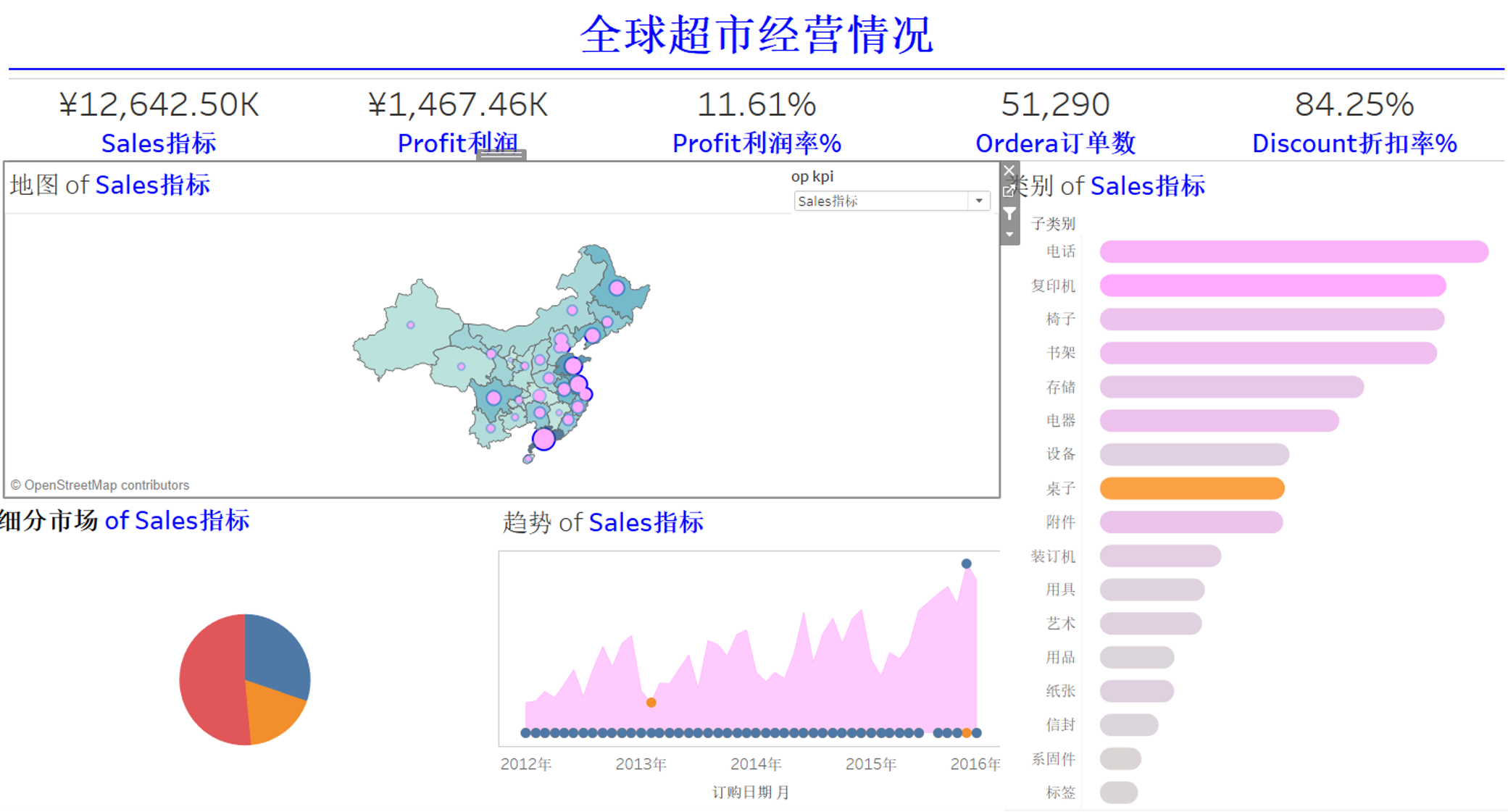The width and height of the screenshot is (1508, 812).
Task: Open the map sheet More Options arrow
Action: click(1009, 235)
